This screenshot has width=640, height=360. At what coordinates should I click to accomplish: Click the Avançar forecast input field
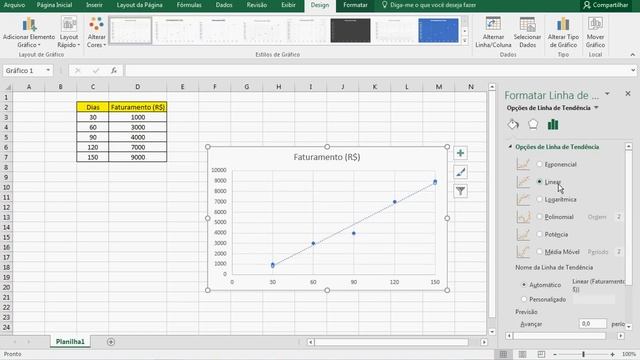(x=593, y=324)
